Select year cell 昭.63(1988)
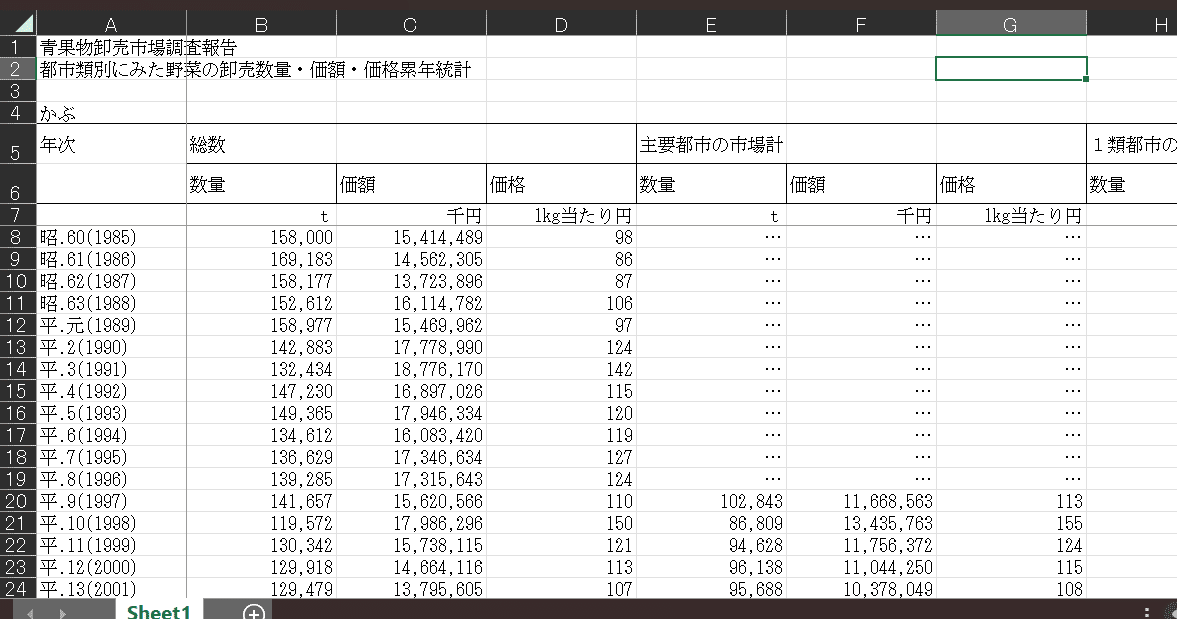The height and width of the screenshot is (619, 1177). click(x=111, y=303)
